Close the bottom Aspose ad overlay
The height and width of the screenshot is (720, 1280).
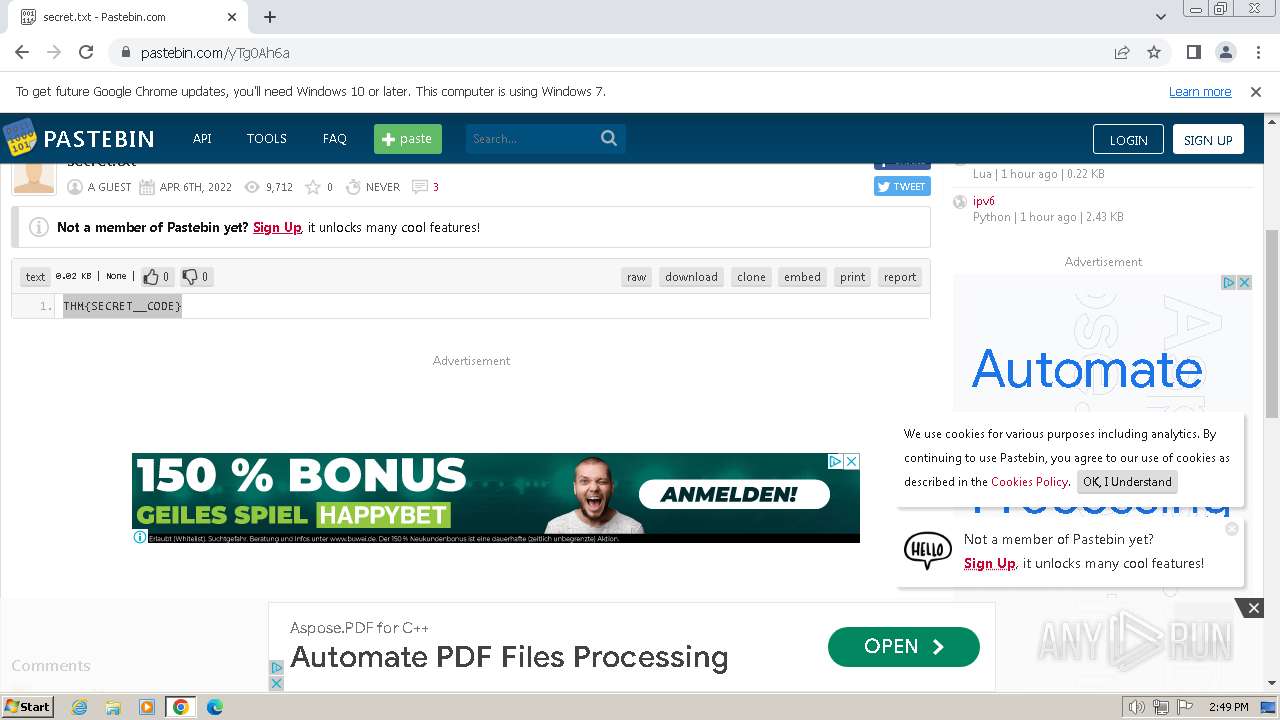pyautogui.click(x=1253, y=608)
